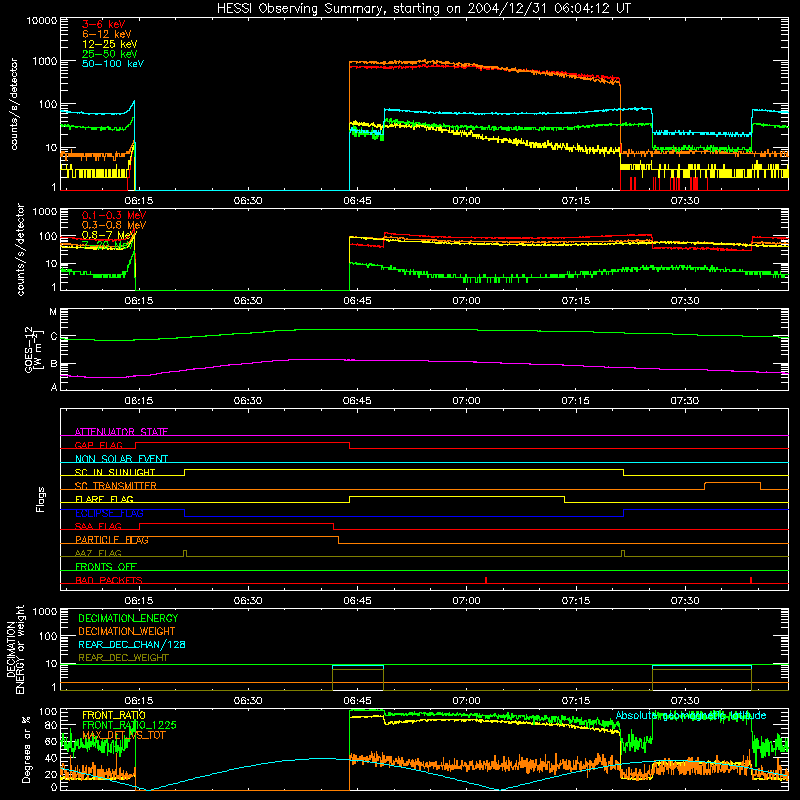Click the GAP_FLAG label
The height and width of the screenshot is (800, 800).
[x=98, y=445]
